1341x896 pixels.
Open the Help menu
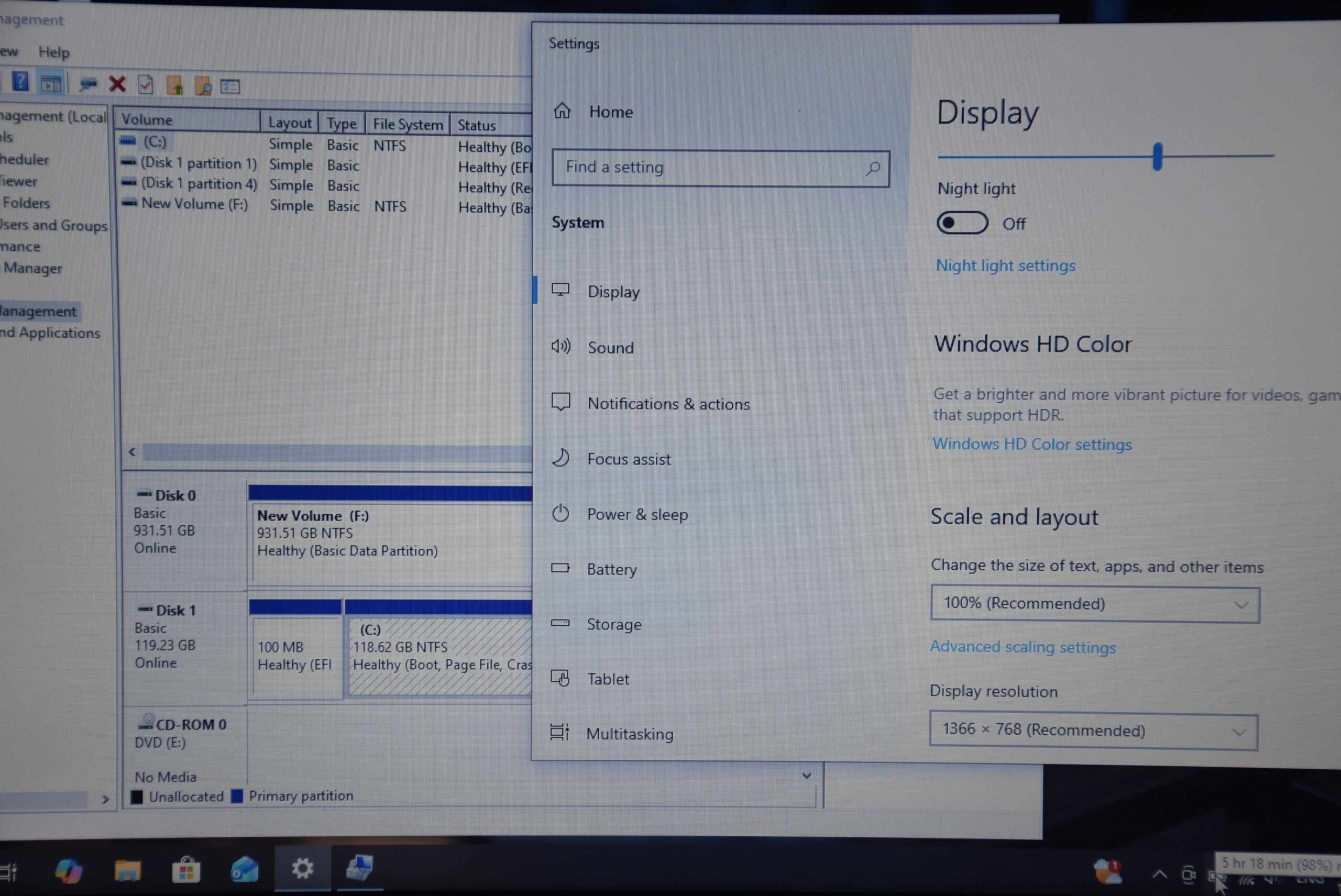tap(54, 52)
